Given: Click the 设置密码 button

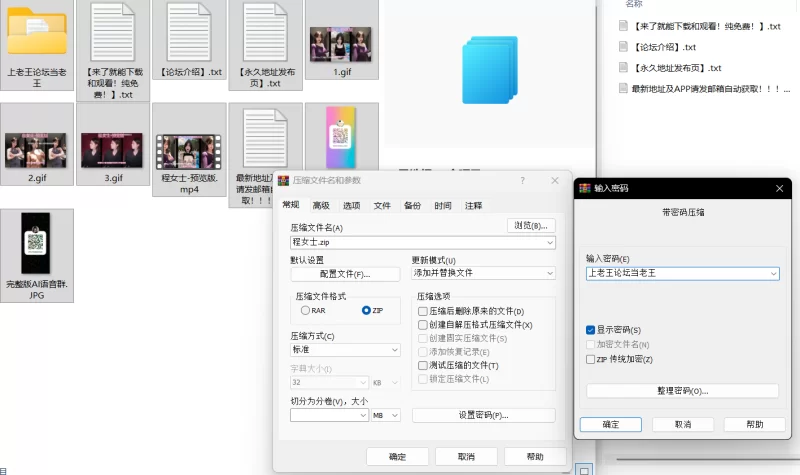Looking at the screenshot, I should point(483,415).
